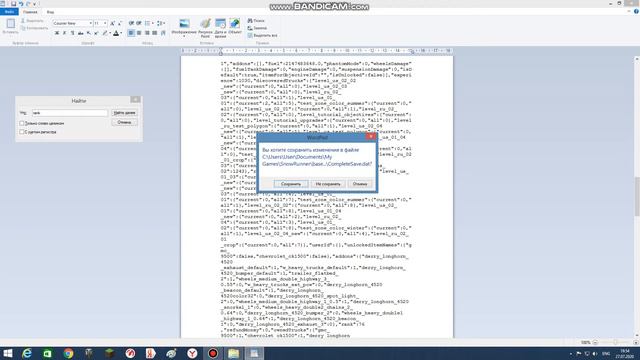Grow font size with the A-up icon
This screenshot has height=360, width=640.
pyautogui.click(x=113, y=23)
